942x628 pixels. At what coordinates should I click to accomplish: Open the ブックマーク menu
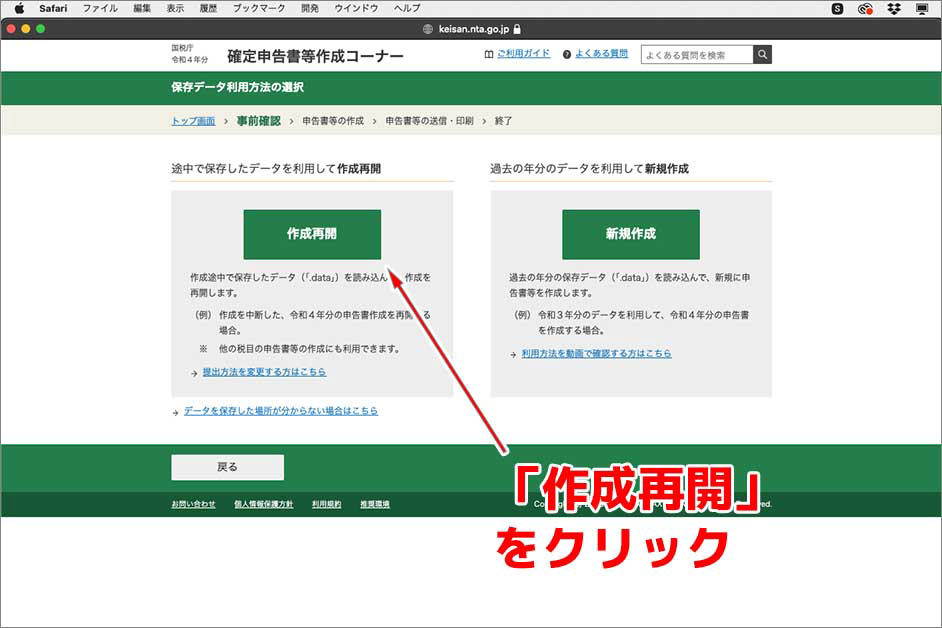tap(260, 9)
